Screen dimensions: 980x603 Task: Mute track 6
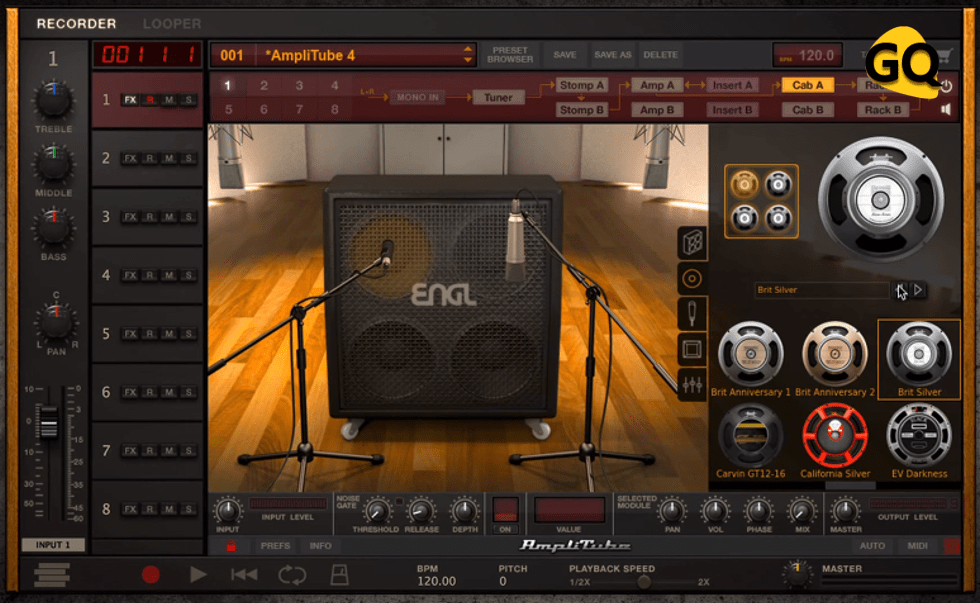169,392
